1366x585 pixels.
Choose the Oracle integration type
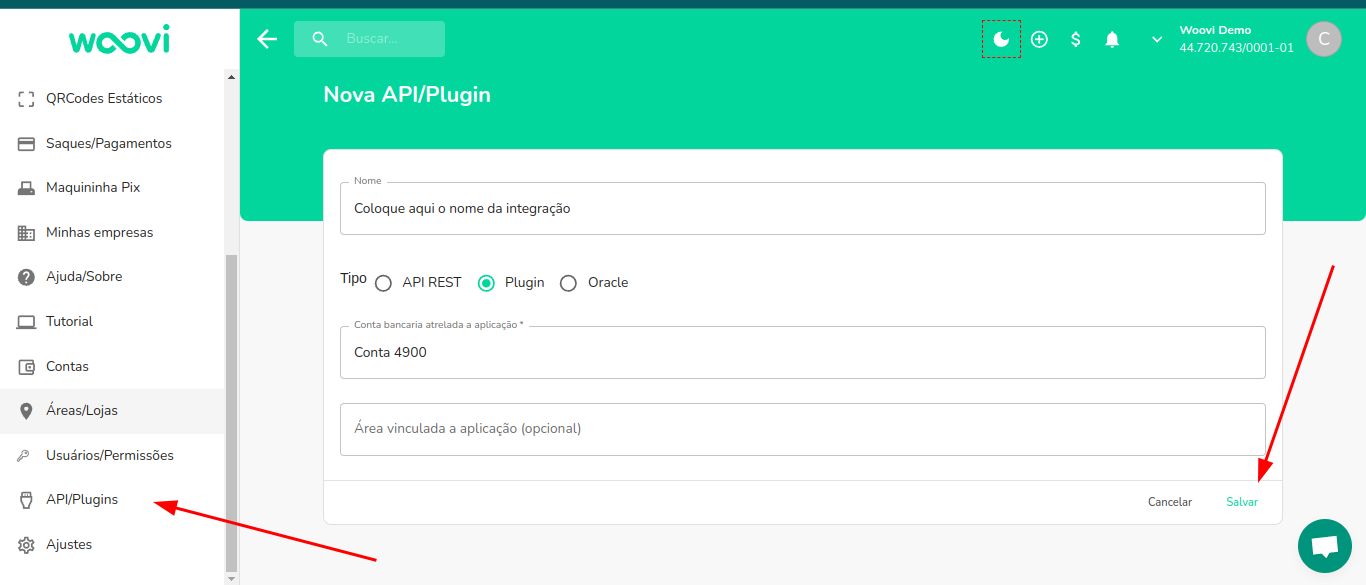[x=568, y=283]
